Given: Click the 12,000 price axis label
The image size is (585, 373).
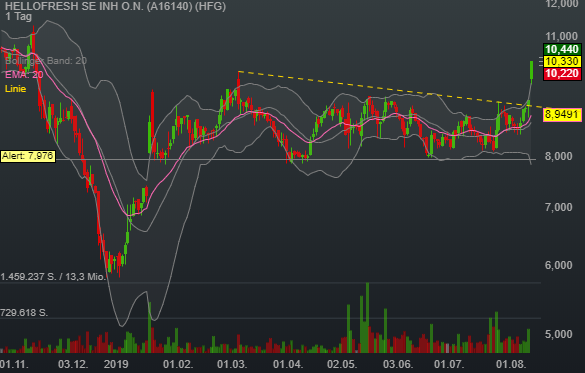Looking at the screenshot, I should pos(561,4).
